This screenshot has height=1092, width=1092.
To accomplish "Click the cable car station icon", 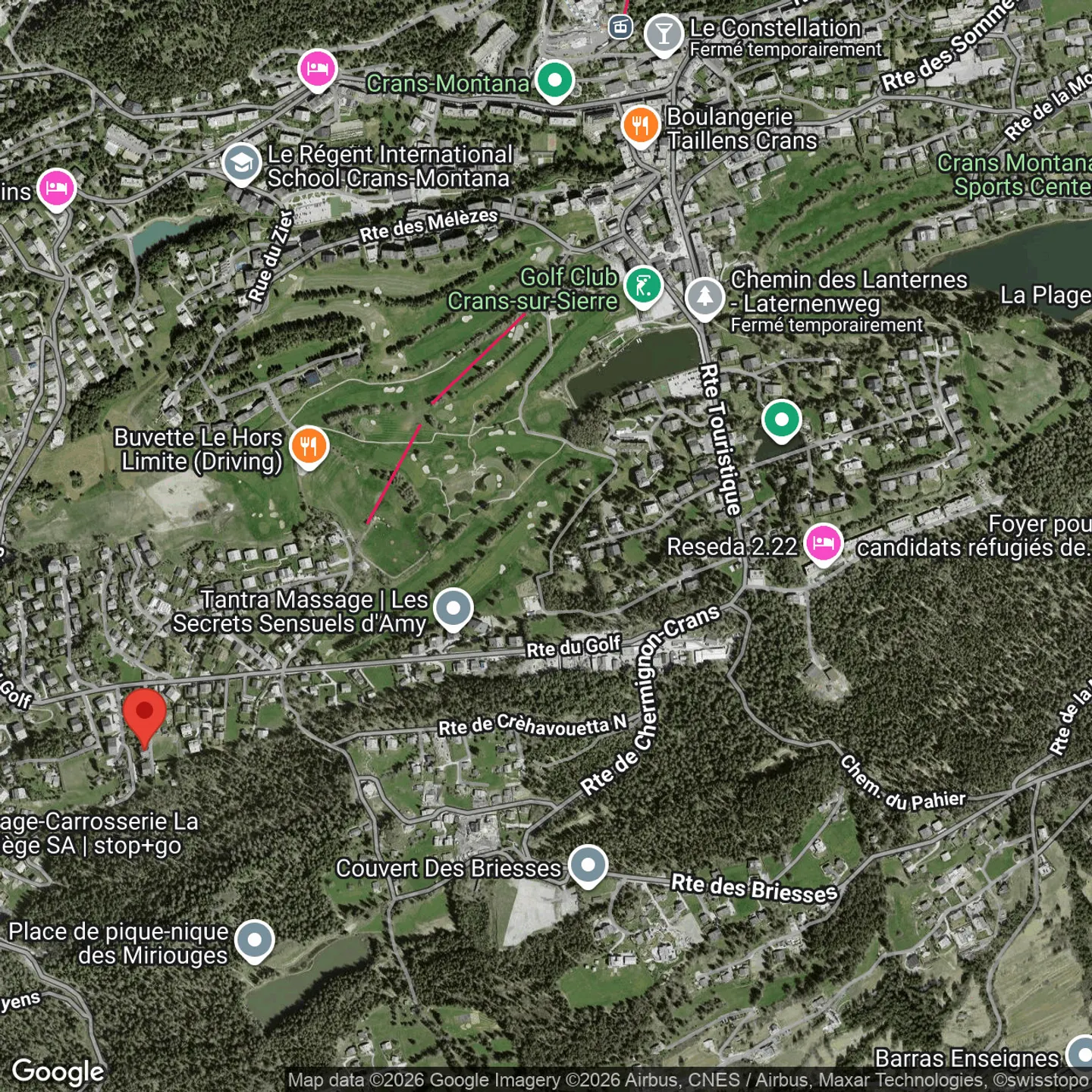I will (620, 27).
